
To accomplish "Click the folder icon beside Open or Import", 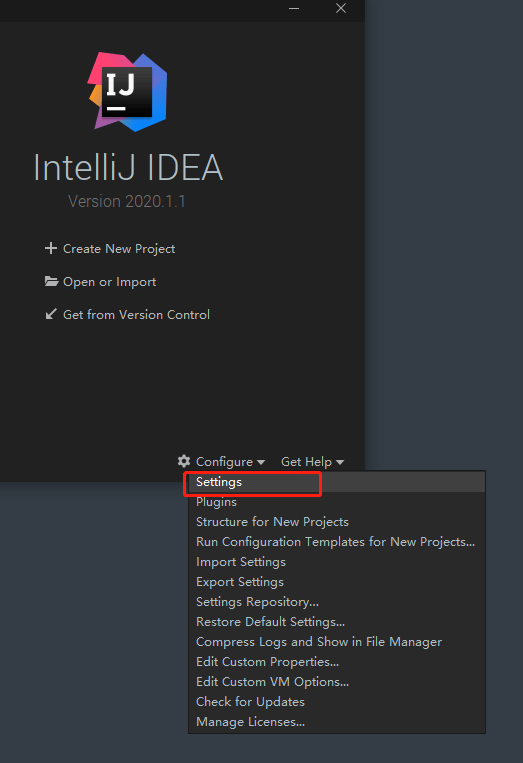I will click(52, 281).
